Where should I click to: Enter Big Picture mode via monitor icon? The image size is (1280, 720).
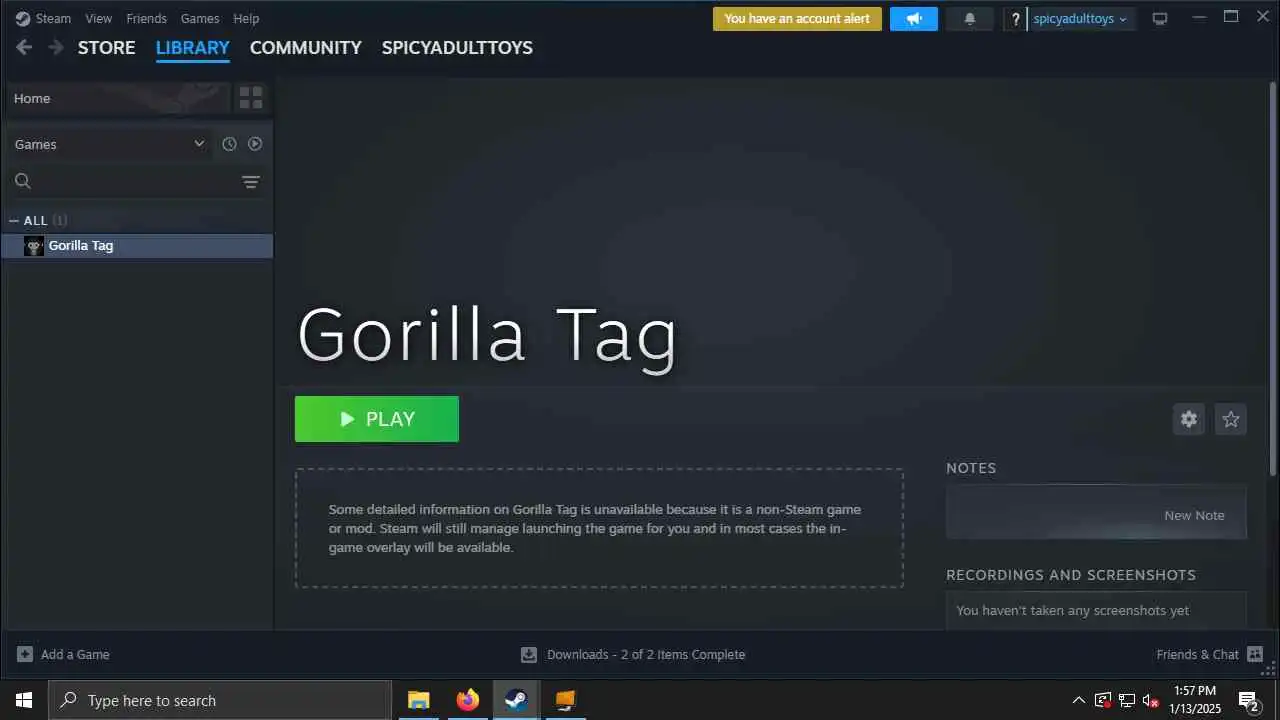[x=1160, y=18]
